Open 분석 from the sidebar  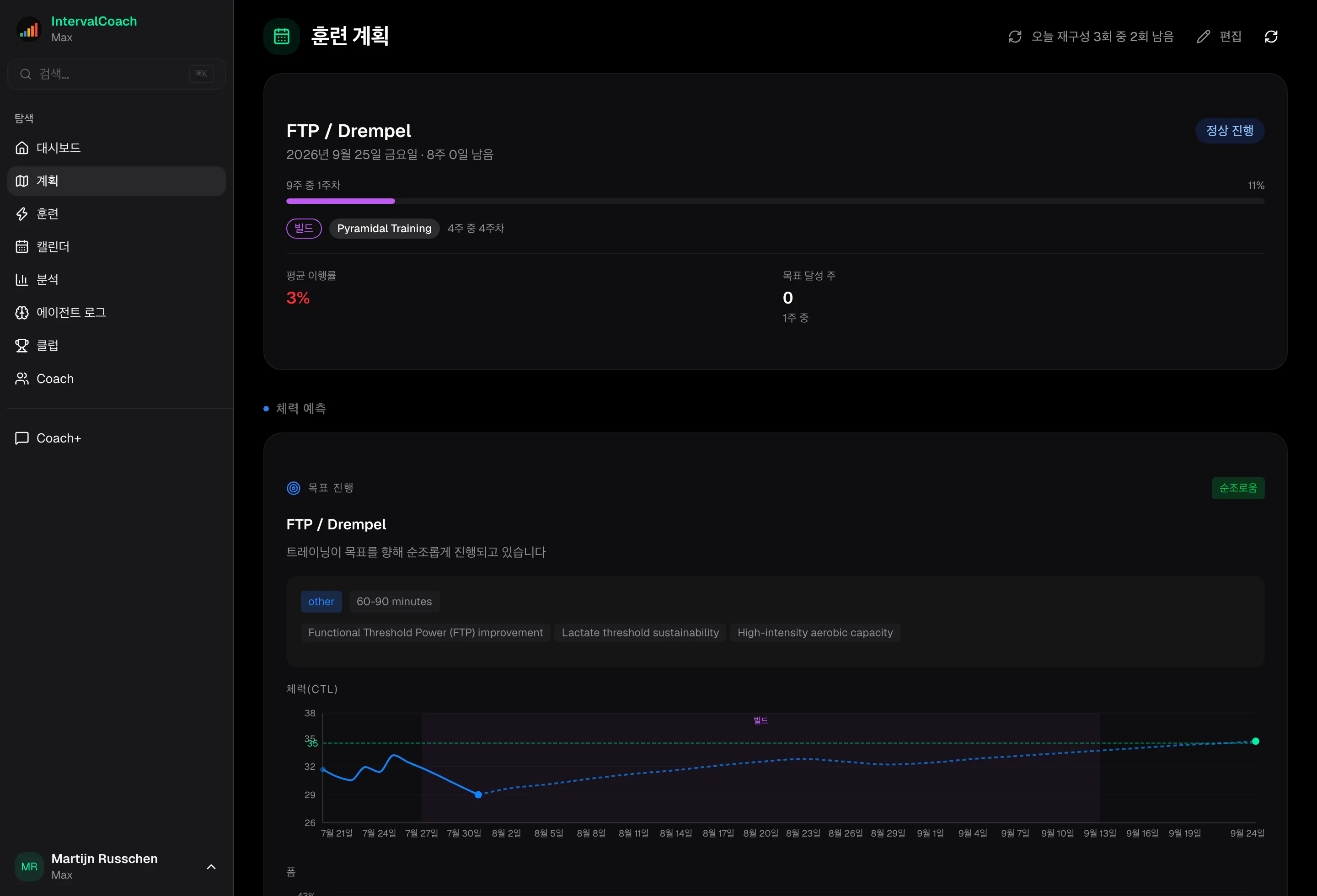click(117, 279)
